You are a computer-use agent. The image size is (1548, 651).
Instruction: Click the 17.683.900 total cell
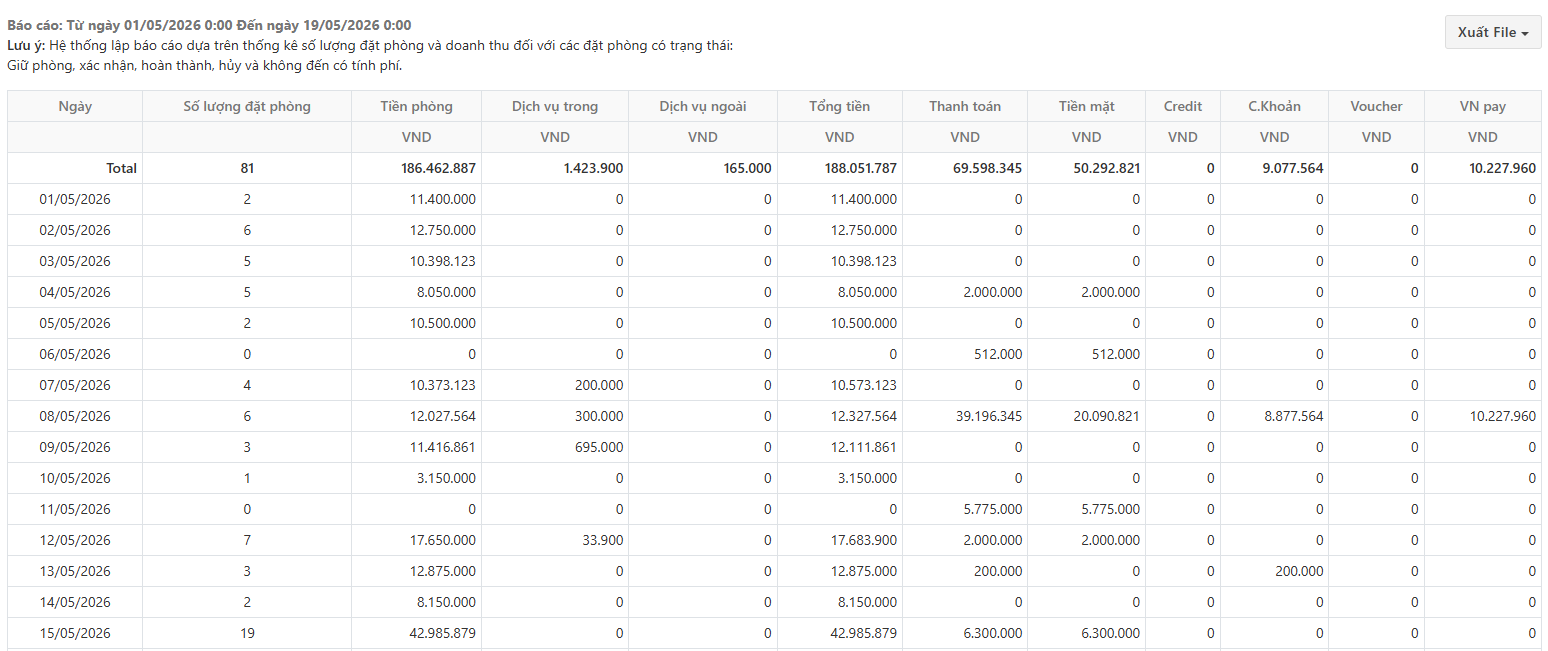pos(840,540)
